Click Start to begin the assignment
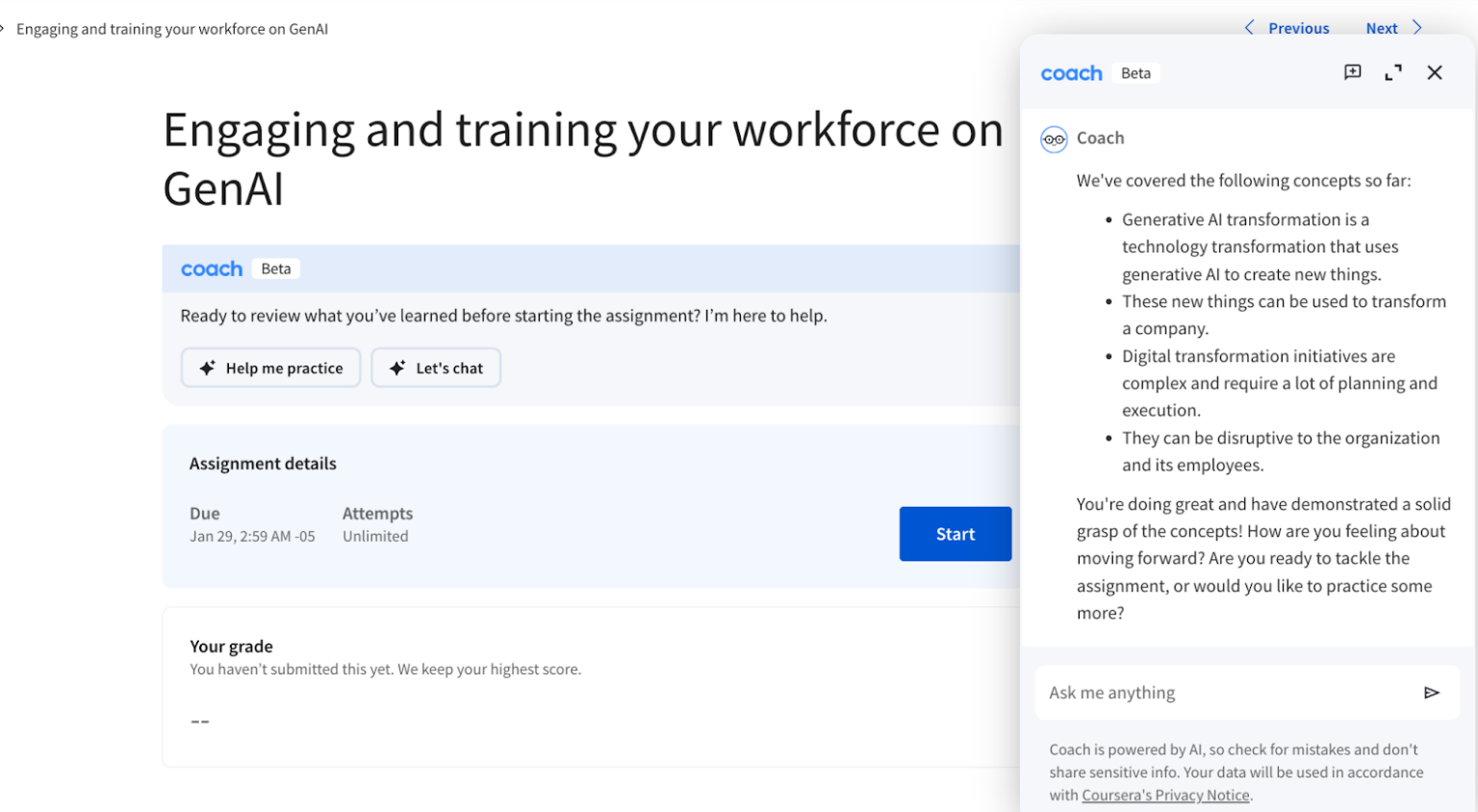 (x=955, y=533)
